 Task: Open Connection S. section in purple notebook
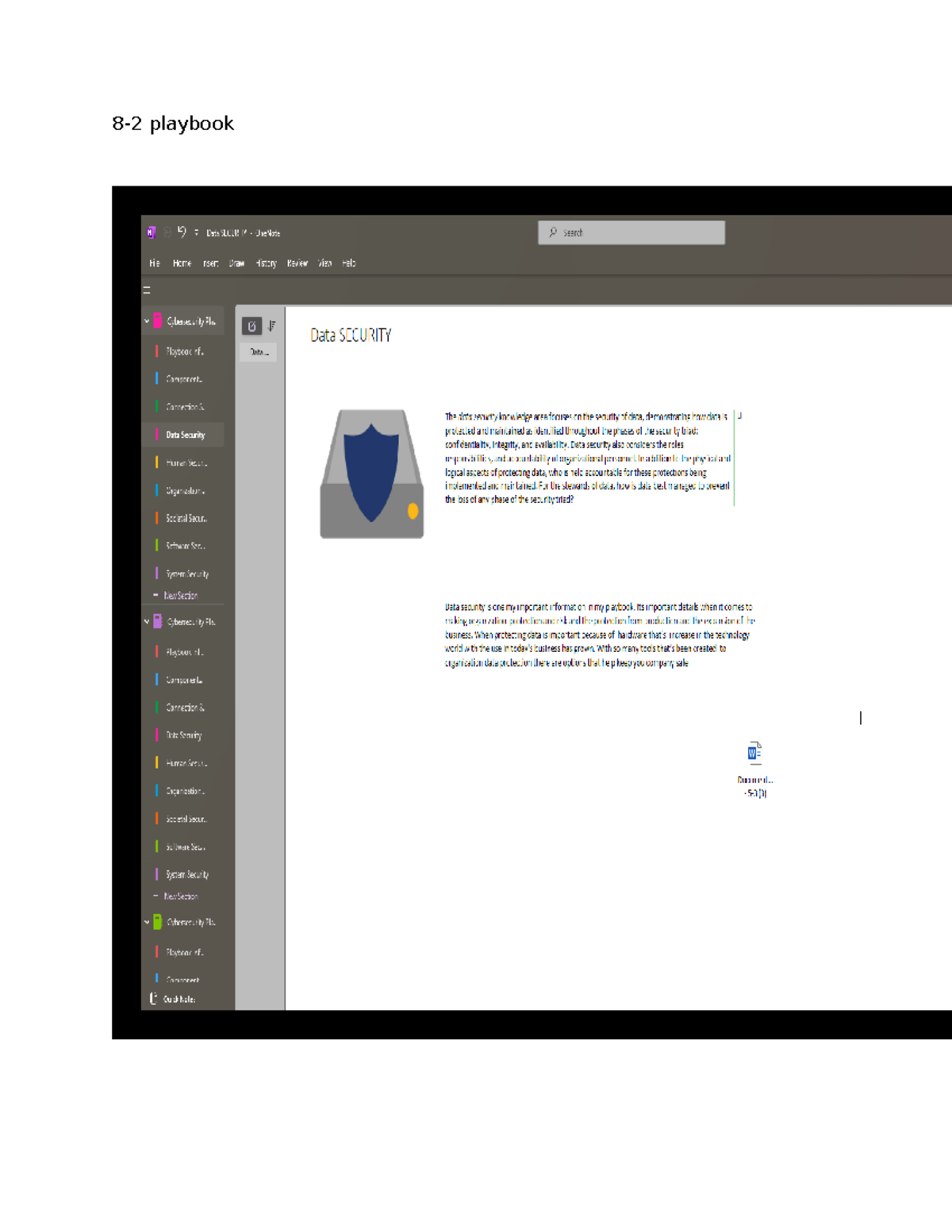[184, 708]
